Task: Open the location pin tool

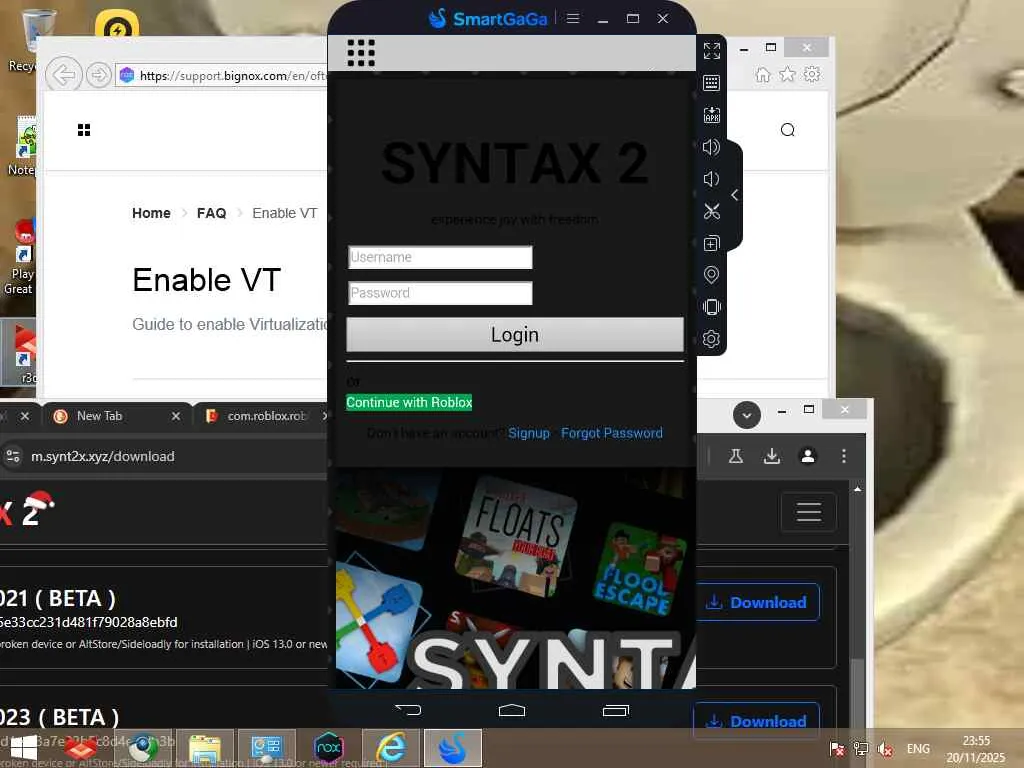Action: 711,274
